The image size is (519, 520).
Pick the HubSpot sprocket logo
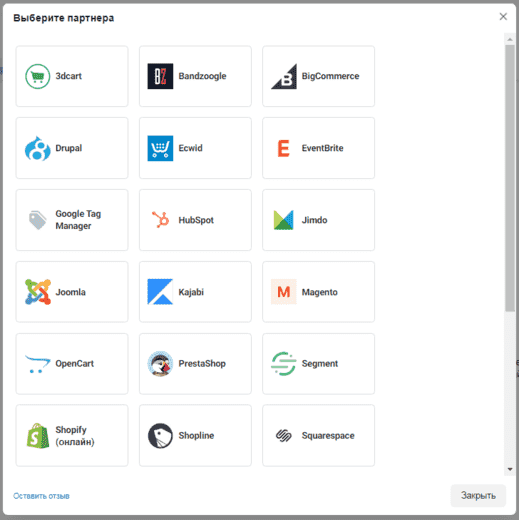(x=160, y=220)
